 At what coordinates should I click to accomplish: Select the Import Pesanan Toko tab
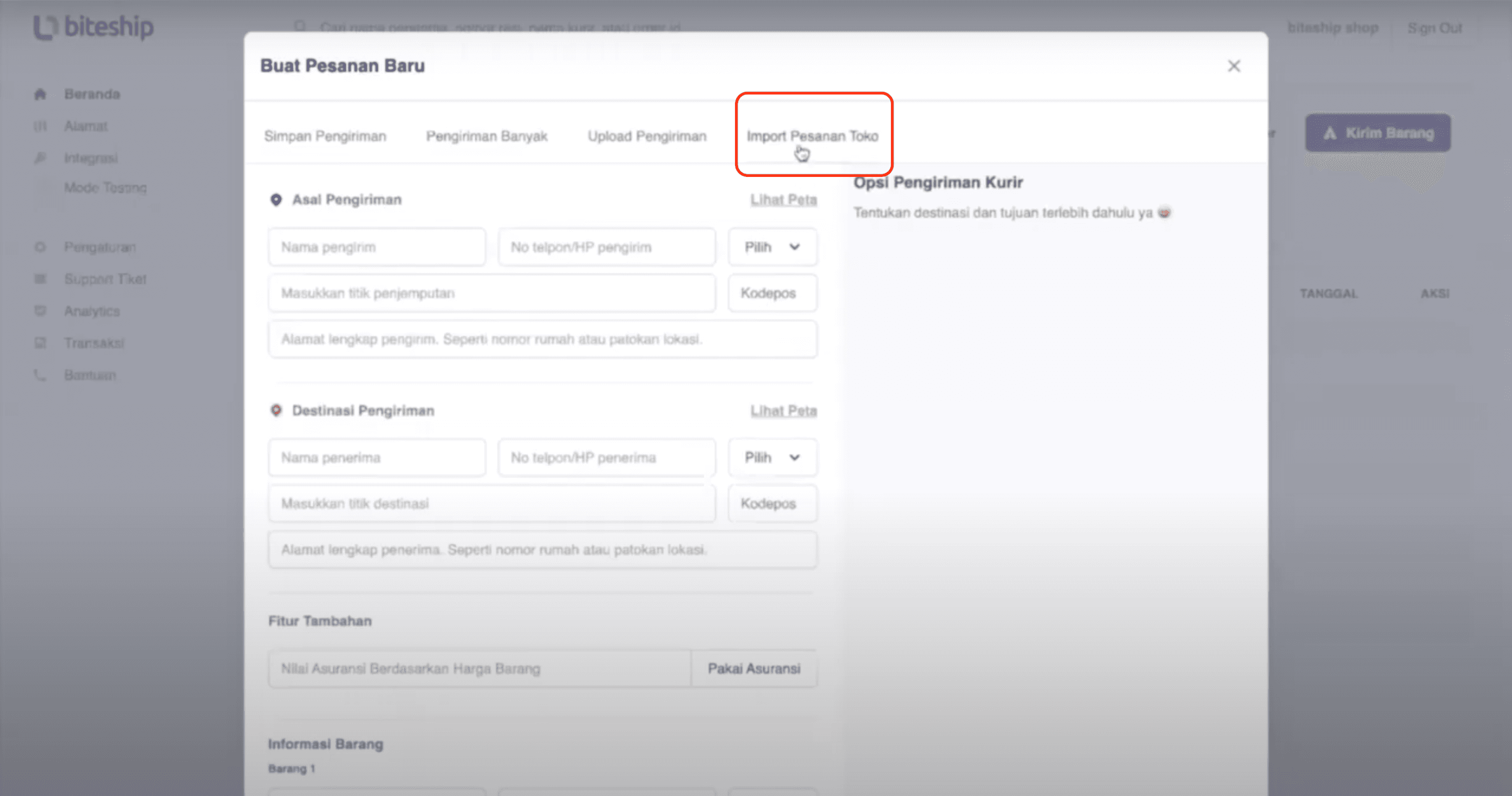click(812, 136)
